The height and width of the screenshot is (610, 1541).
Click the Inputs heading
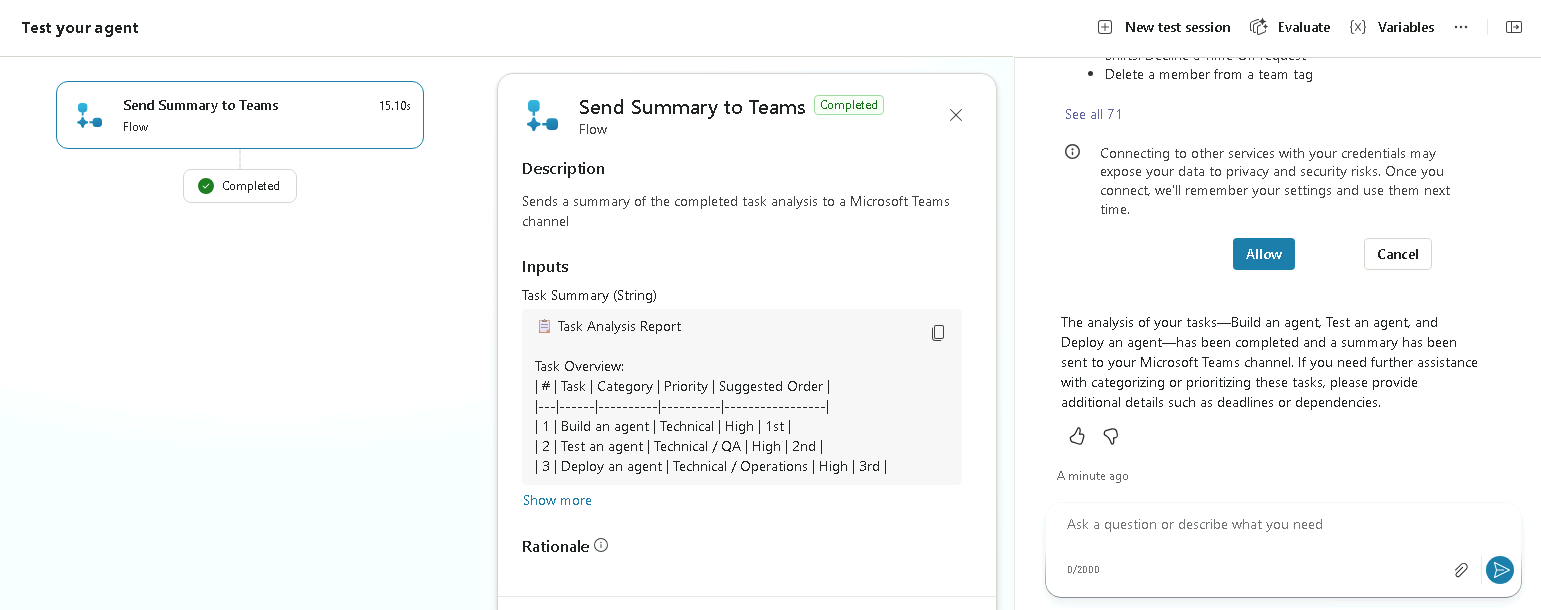click(545, 266)
